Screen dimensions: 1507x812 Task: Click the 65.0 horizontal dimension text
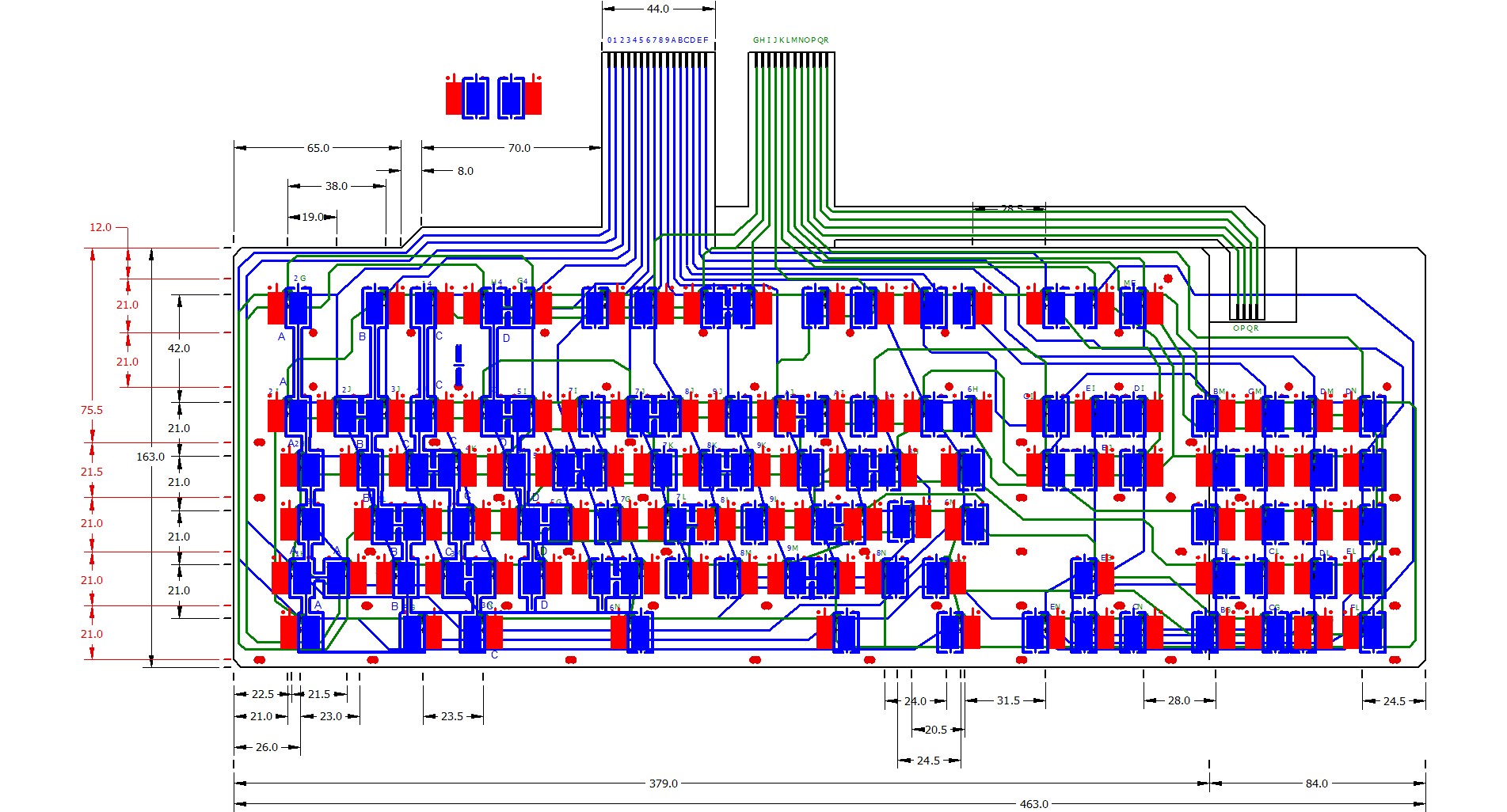(318, 148)
